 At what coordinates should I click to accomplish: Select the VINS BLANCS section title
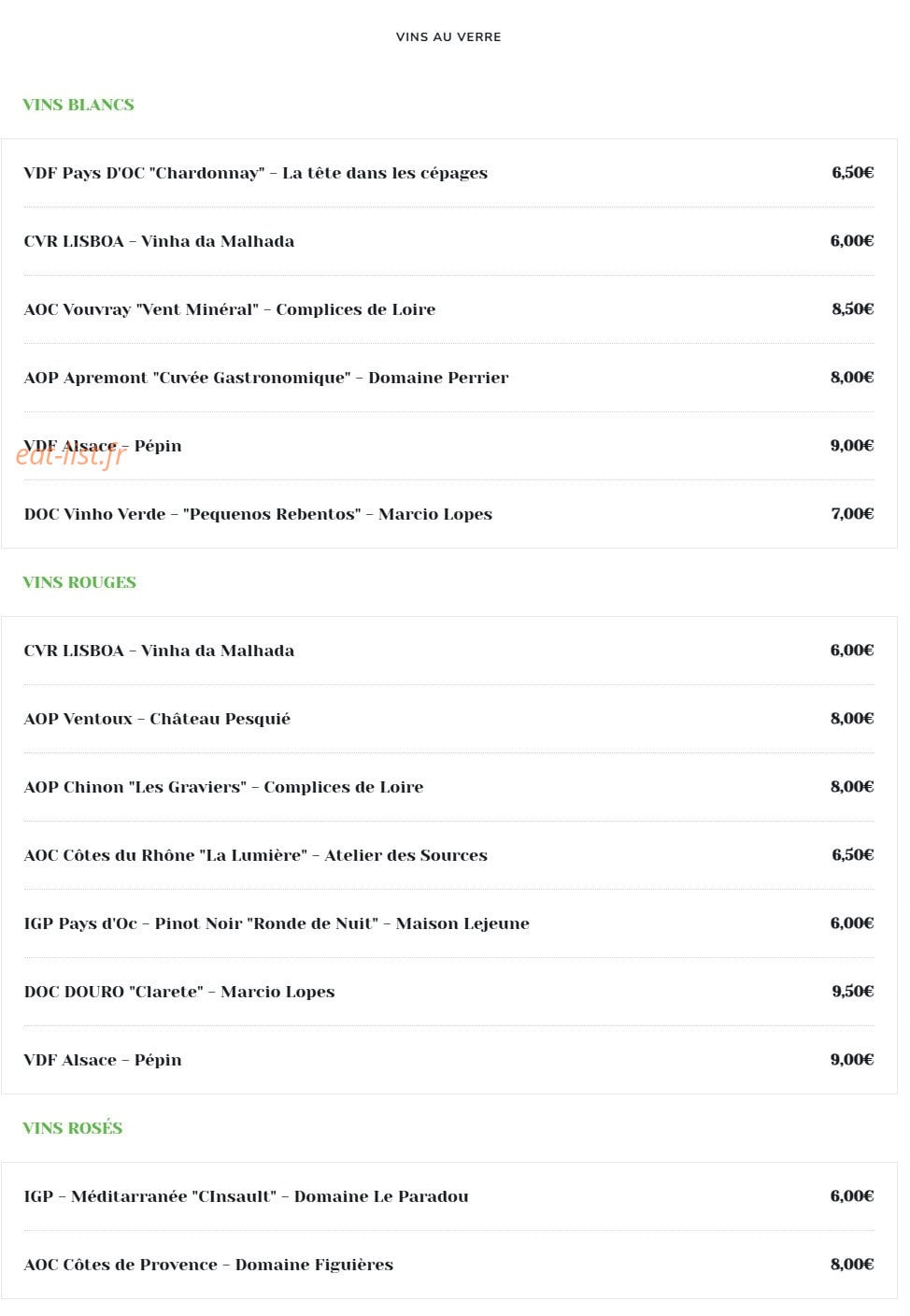tap(78, 105)
